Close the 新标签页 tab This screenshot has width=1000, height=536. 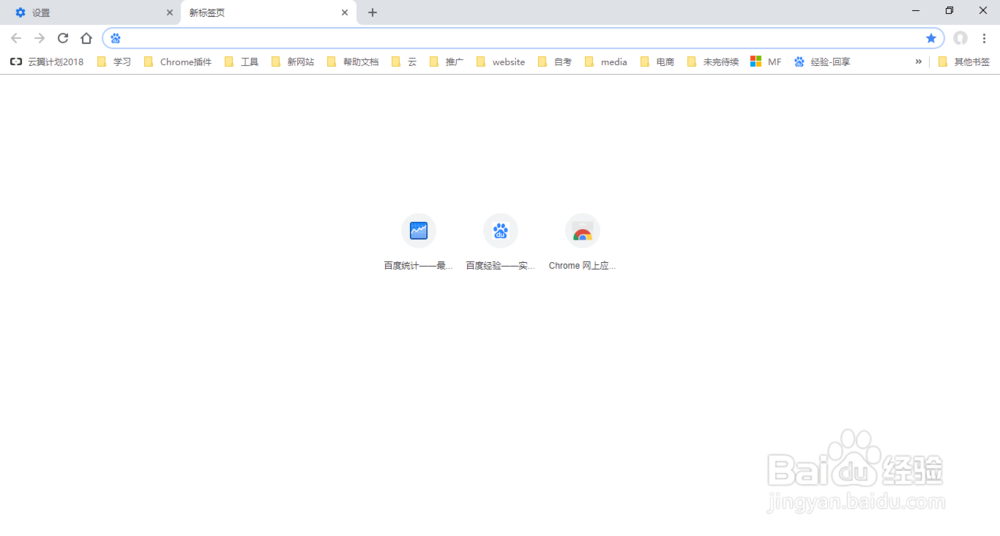click(344, 12)
